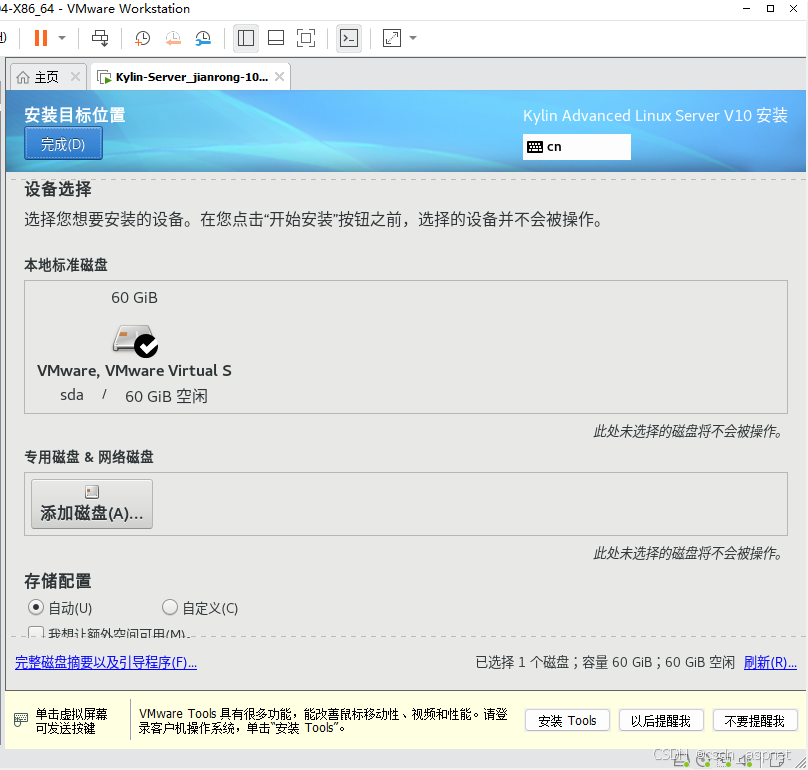Click the keyboard icon in hint bar
This screenshot has height=770, width=808.
coord(21,719)
